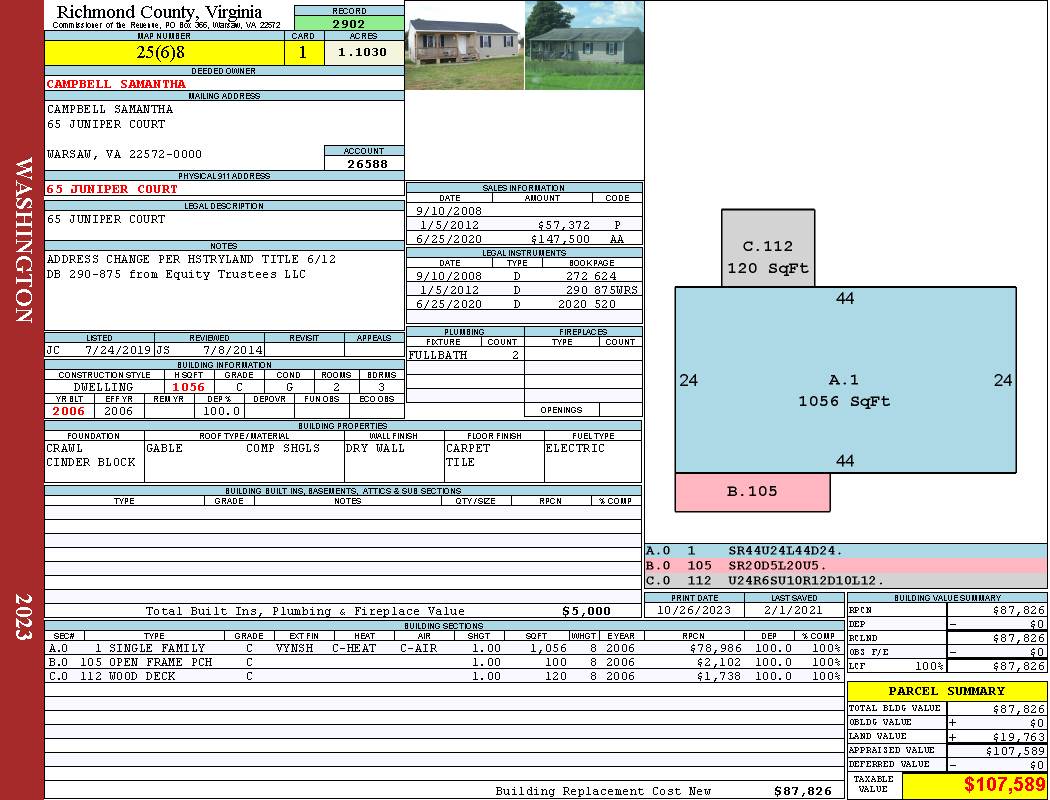Select C.0 WOOD DECK row
This screenshot has width=1050, height=800.
click(x=445, y=676)
